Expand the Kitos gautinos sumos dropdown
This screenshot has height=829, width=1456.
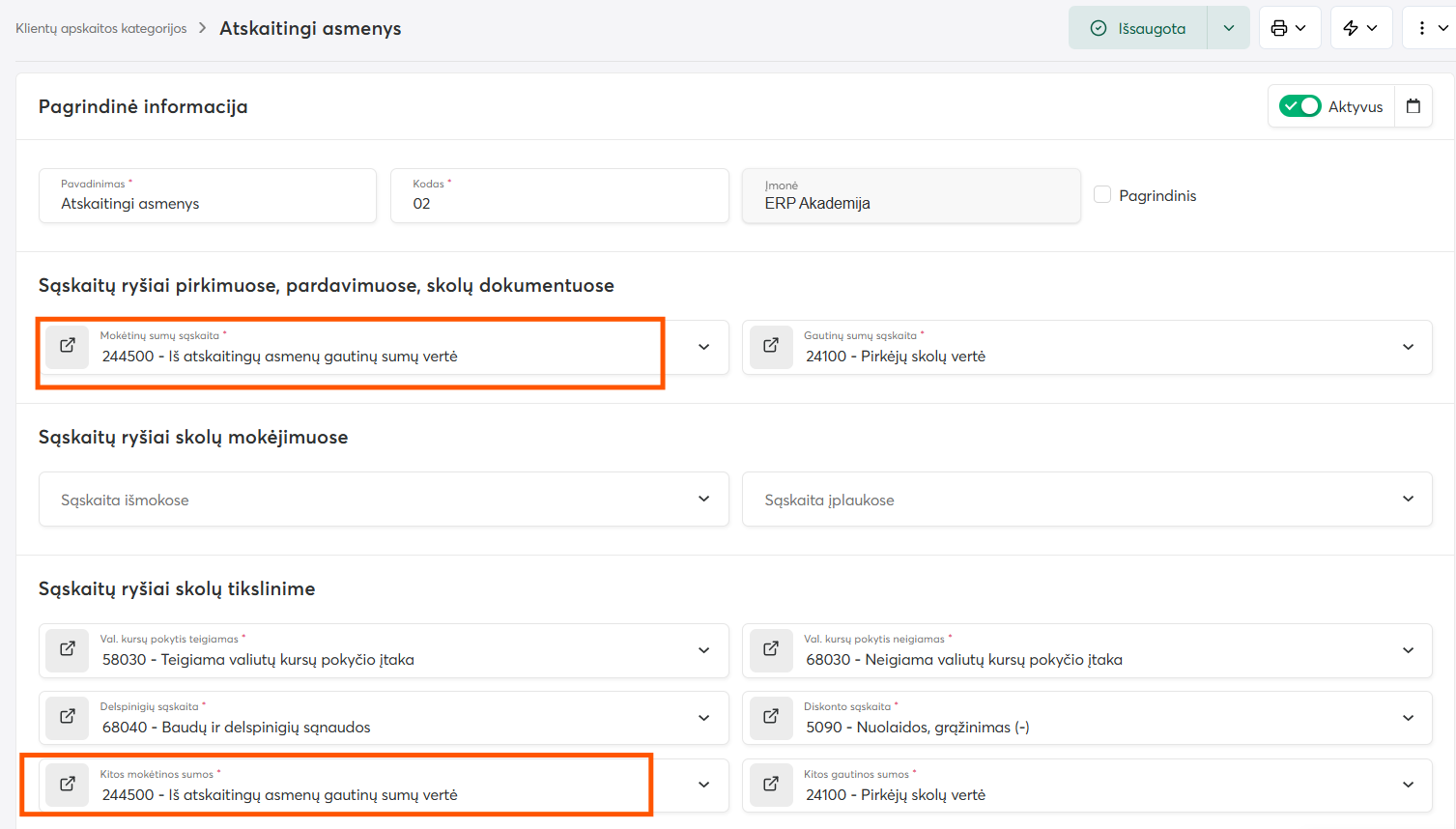click(x=1408, y=786)
